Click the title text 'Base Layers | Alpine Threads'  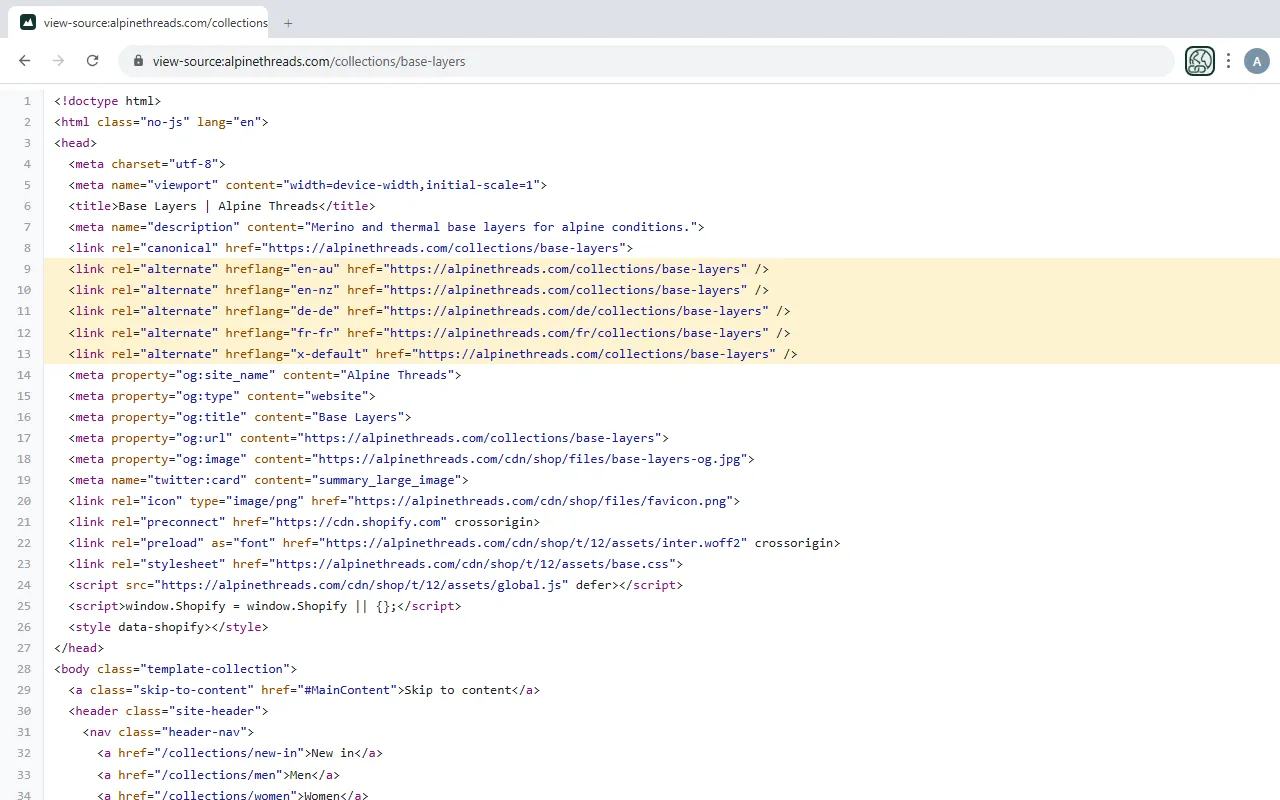[x=218, y=206]
